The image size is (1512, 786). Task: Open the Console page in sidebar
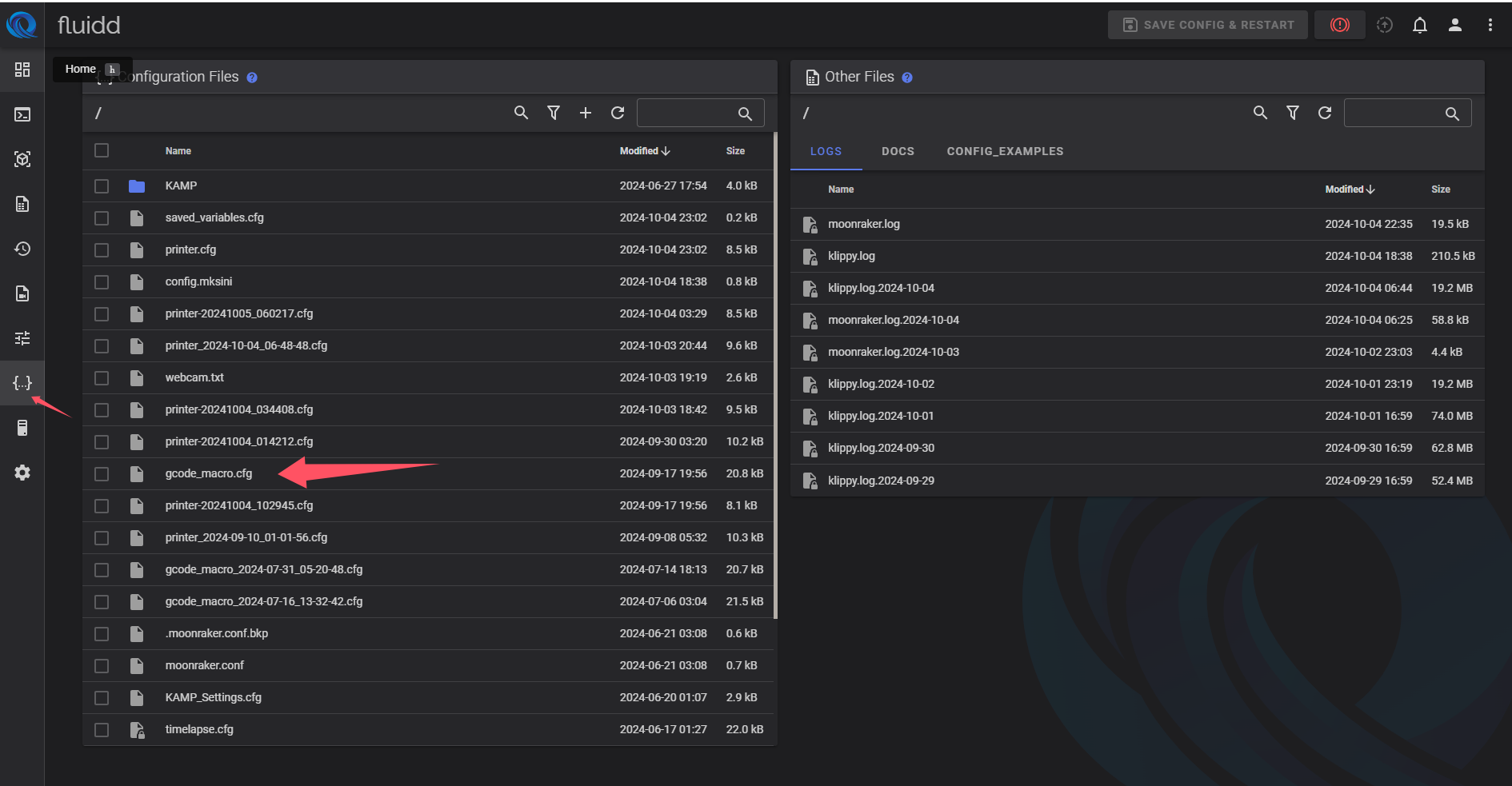(22, 114)
